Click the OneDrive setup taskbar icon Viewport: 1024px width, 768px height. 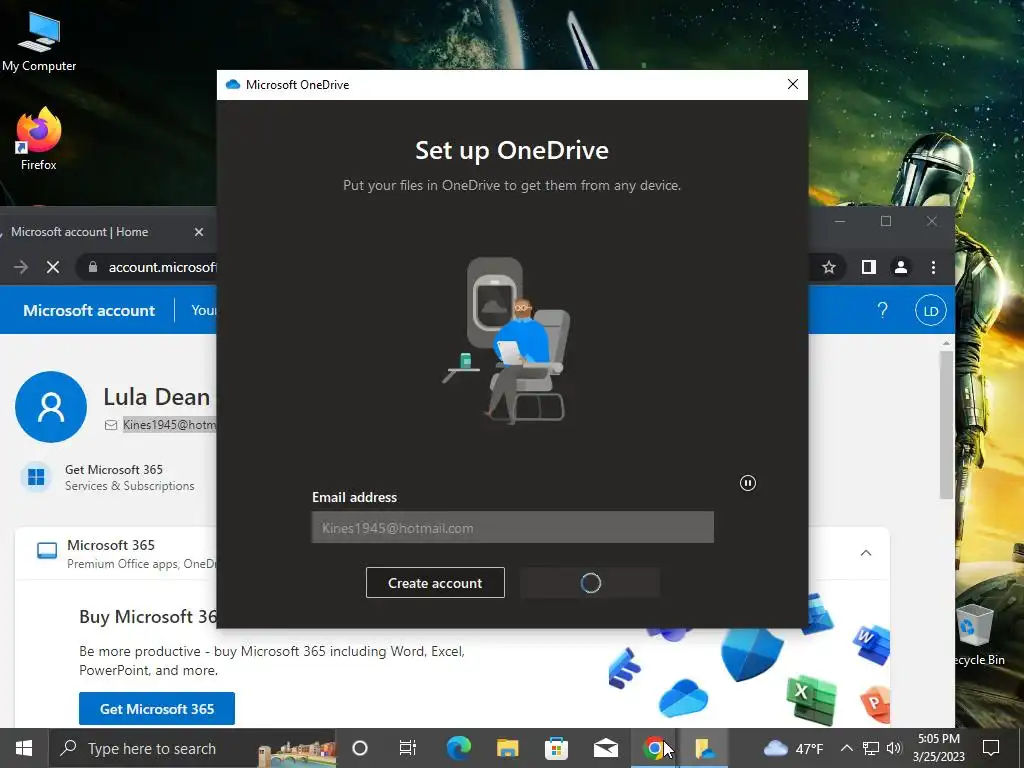[x=704, y=748]
